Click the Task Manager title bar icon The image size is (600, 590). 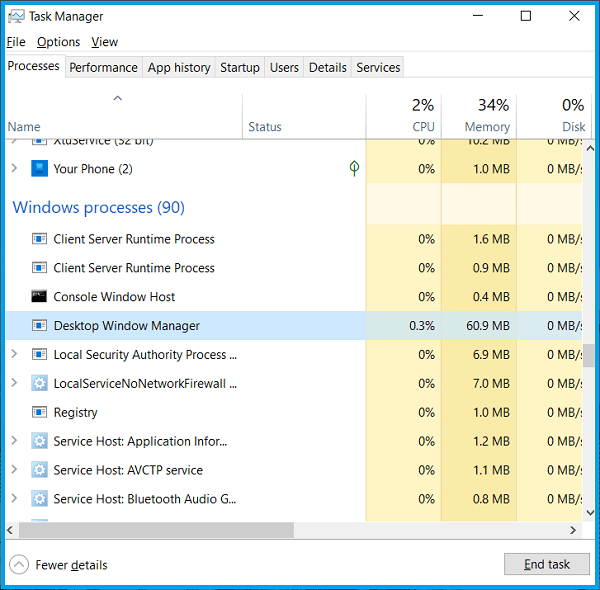click(16, 16)
